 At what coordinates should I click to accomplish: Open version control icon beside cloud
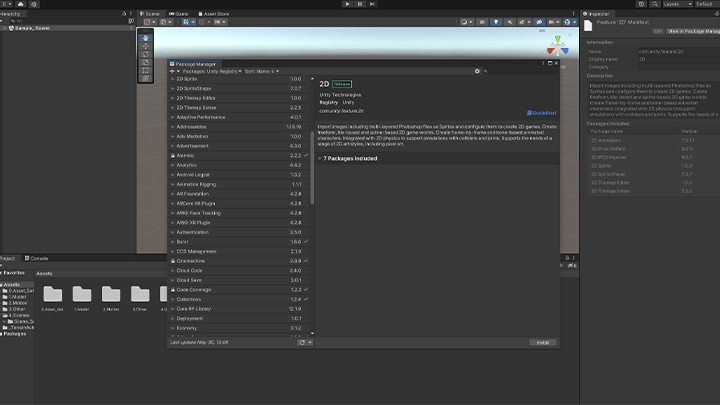tap(34, 4)
